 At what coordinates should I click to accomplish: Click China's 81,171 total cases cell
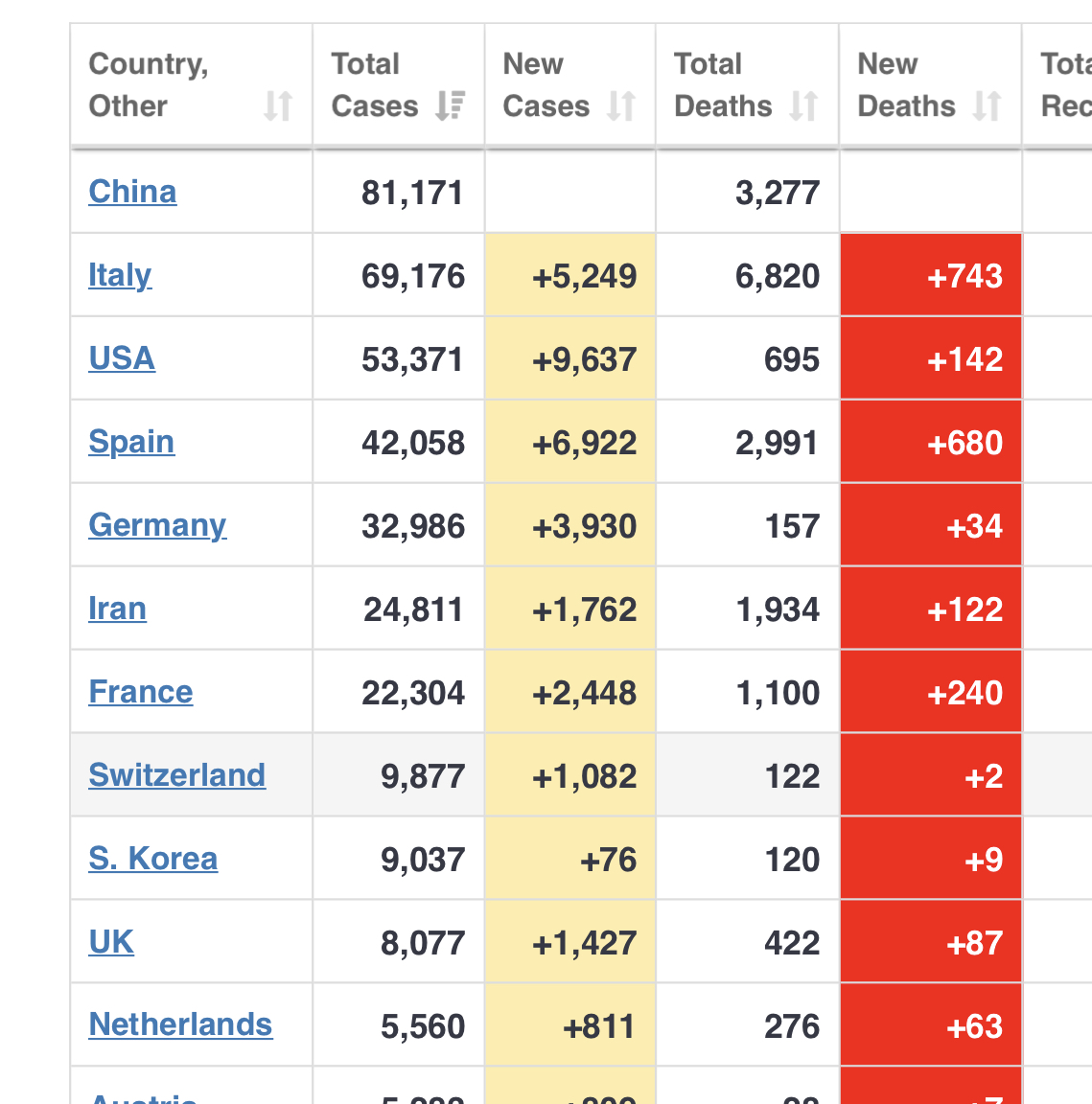412,193
